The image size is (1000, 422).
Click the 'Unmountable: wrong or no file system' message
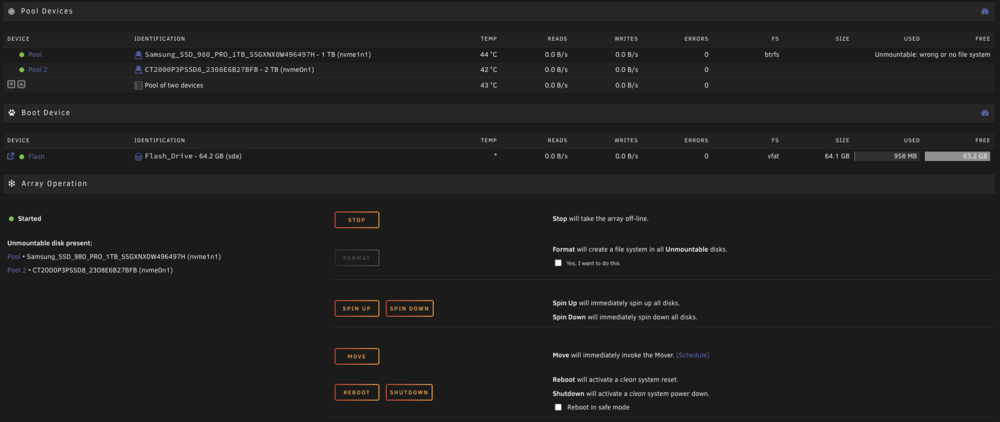click(x=932, y=55)
